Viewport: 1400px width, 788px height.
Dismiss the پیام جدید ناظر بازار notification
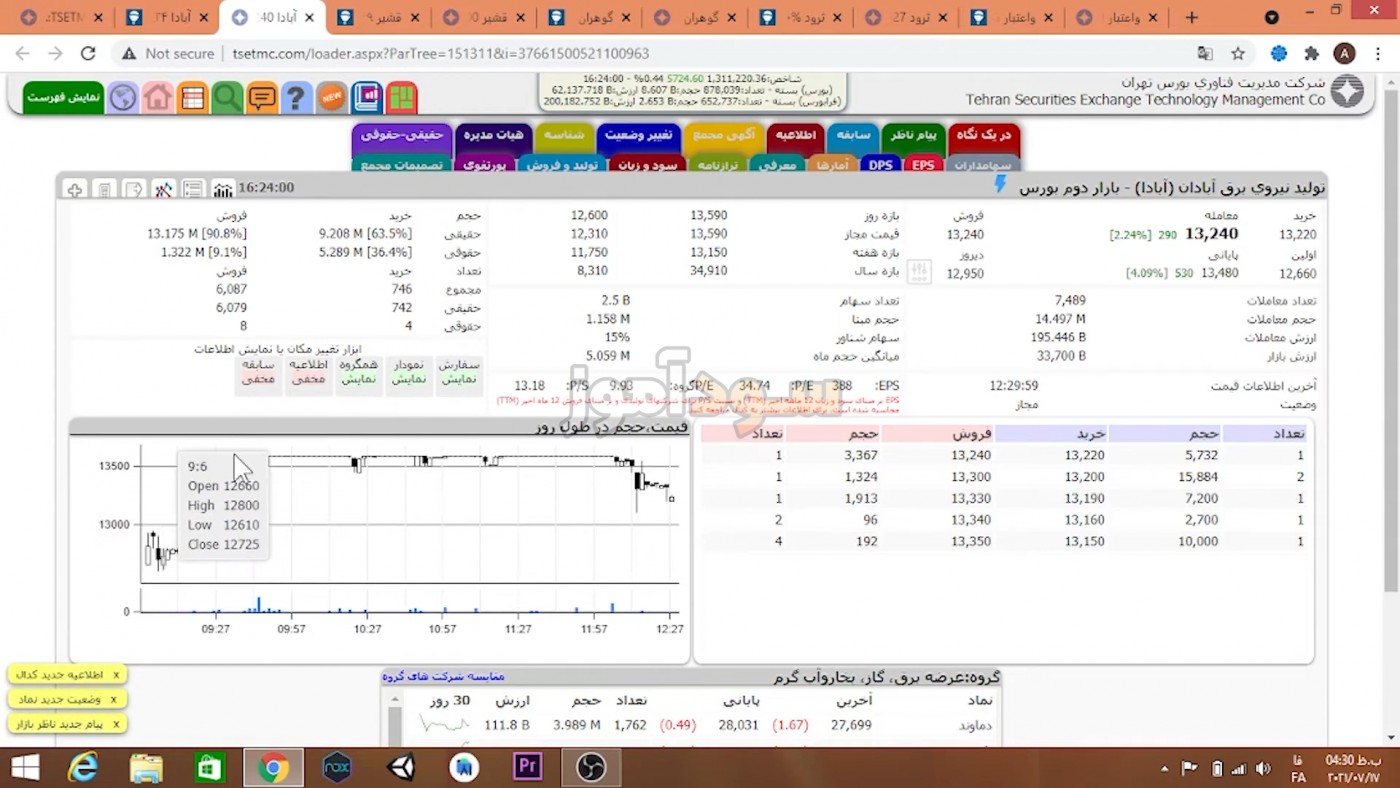[x=115, y=724]
